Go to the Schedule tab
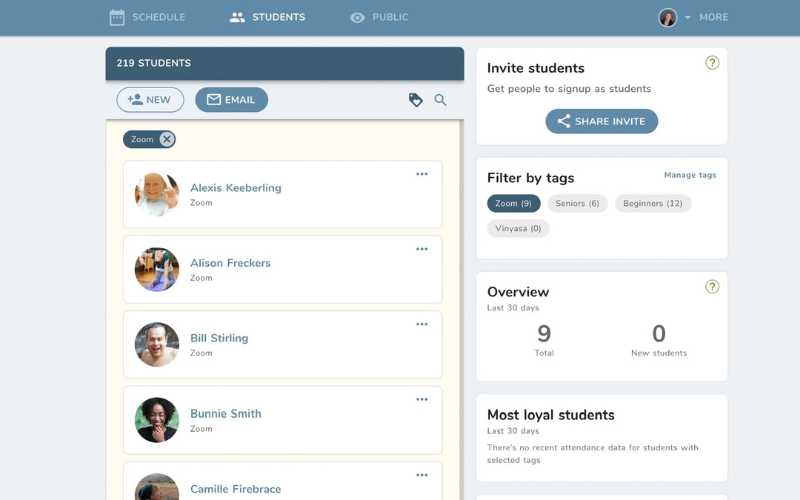The image size is (800, 500). (x=146, y=17)
